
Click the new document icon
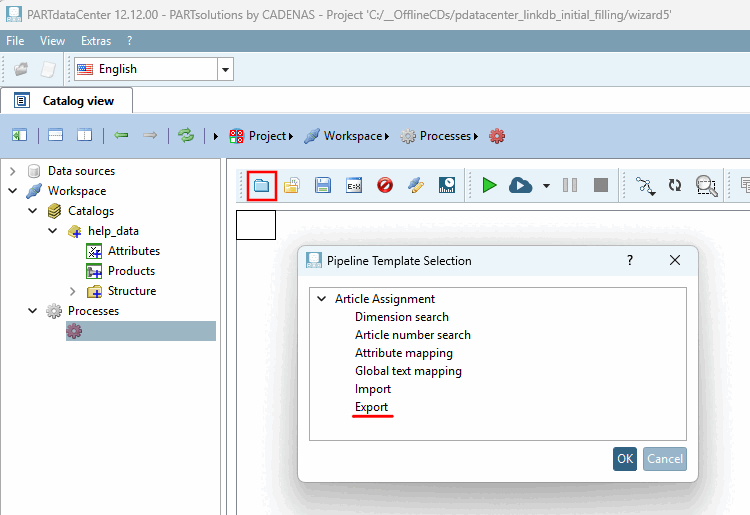tap(48, 69)
